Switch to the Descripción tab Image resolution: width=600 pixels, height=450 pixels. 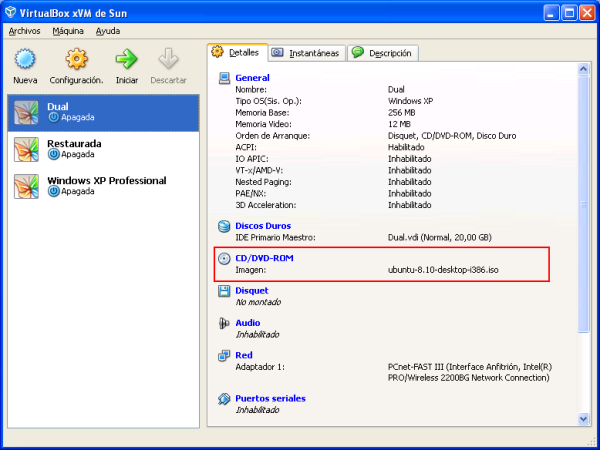click(383, 53)
